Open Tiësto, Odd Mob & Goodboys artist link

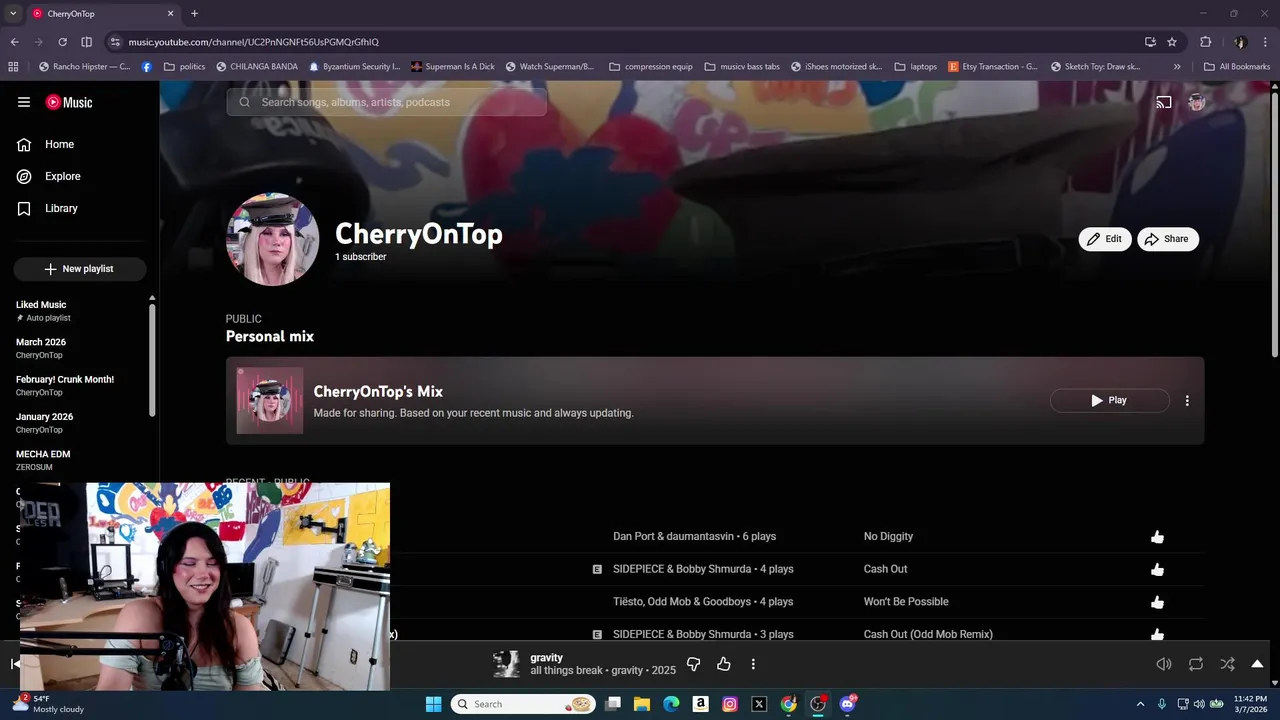(681, 602)
